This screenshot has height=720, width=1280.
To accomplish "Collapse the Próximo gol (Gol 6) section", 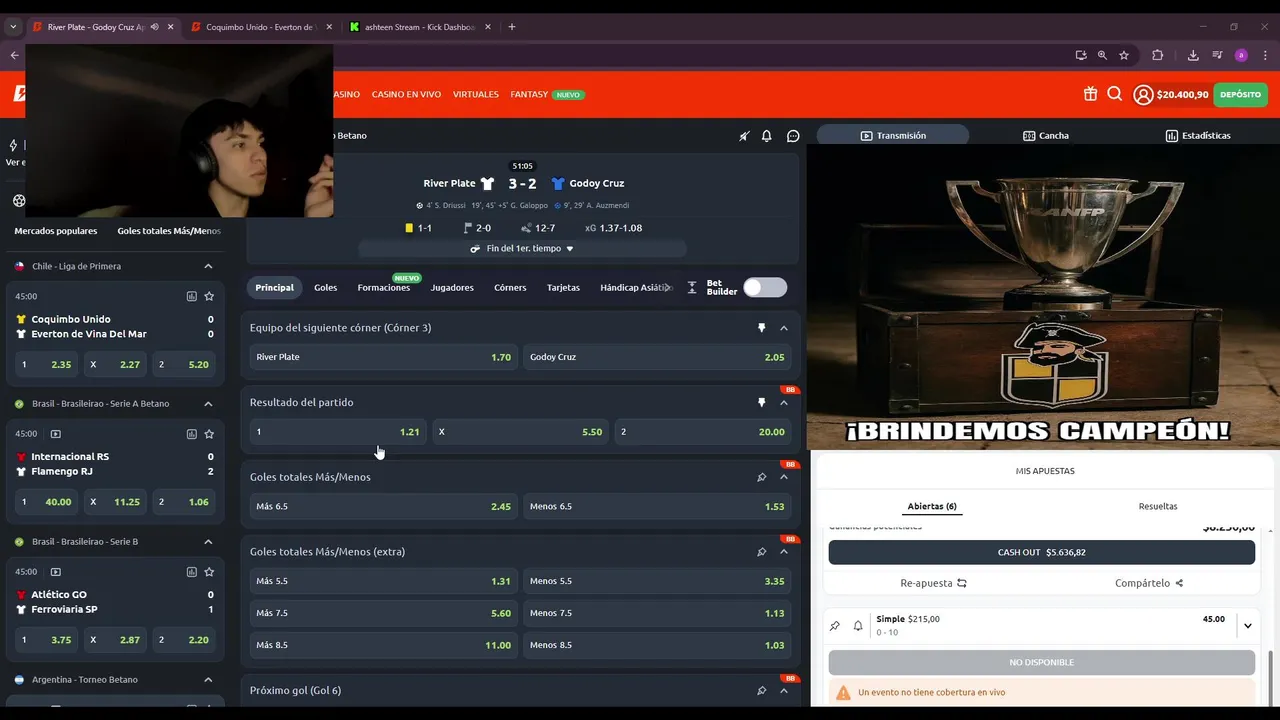I will (784, 690).
